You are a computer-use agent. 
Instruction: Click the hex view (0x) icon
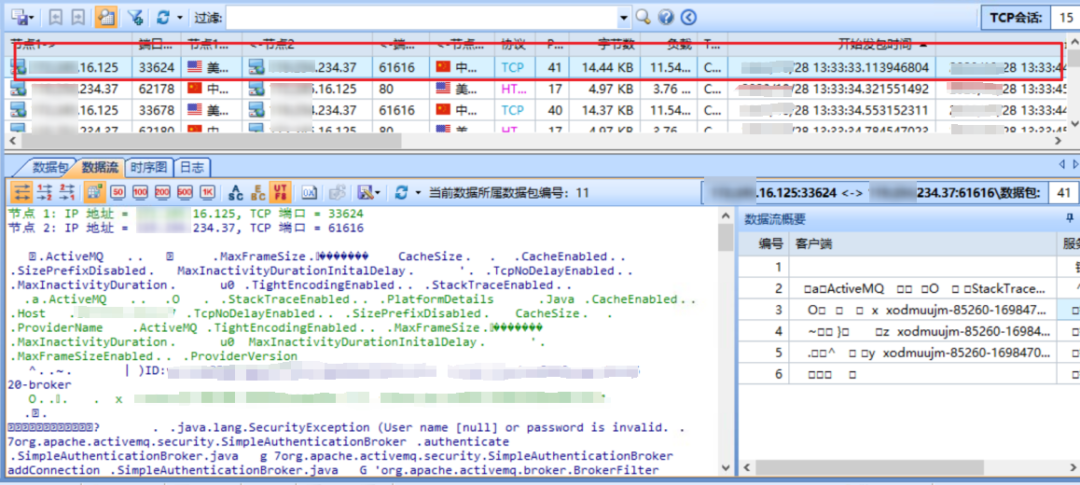310,192
